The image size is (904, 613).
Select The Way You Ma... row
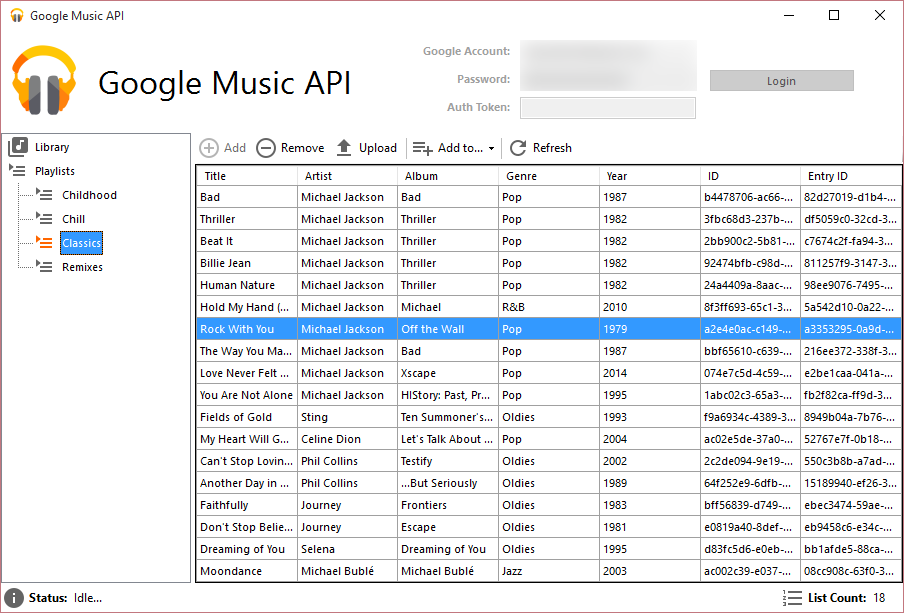coord(548,351)
